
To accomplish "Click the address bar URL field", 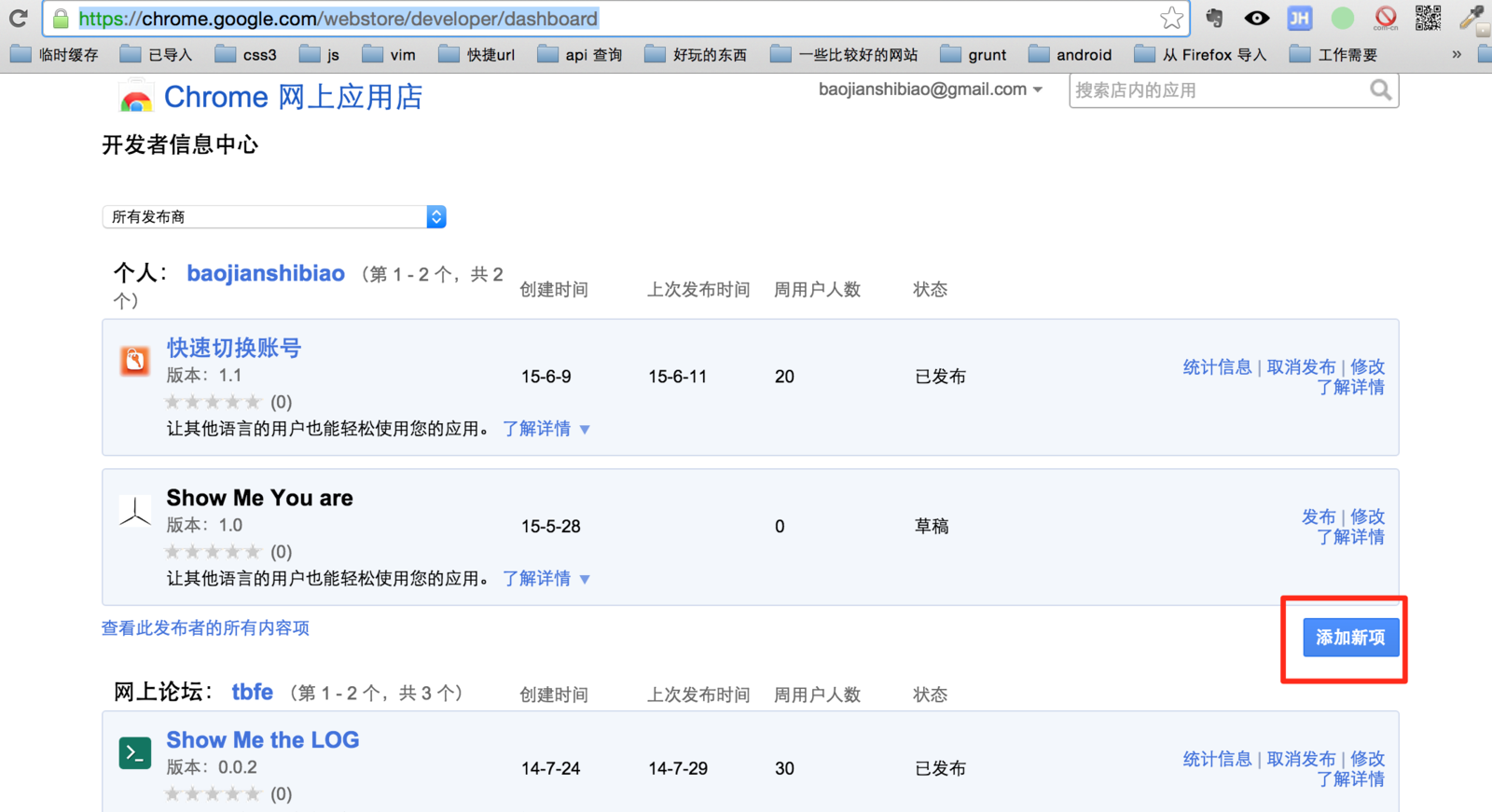I will coord(615,19).
